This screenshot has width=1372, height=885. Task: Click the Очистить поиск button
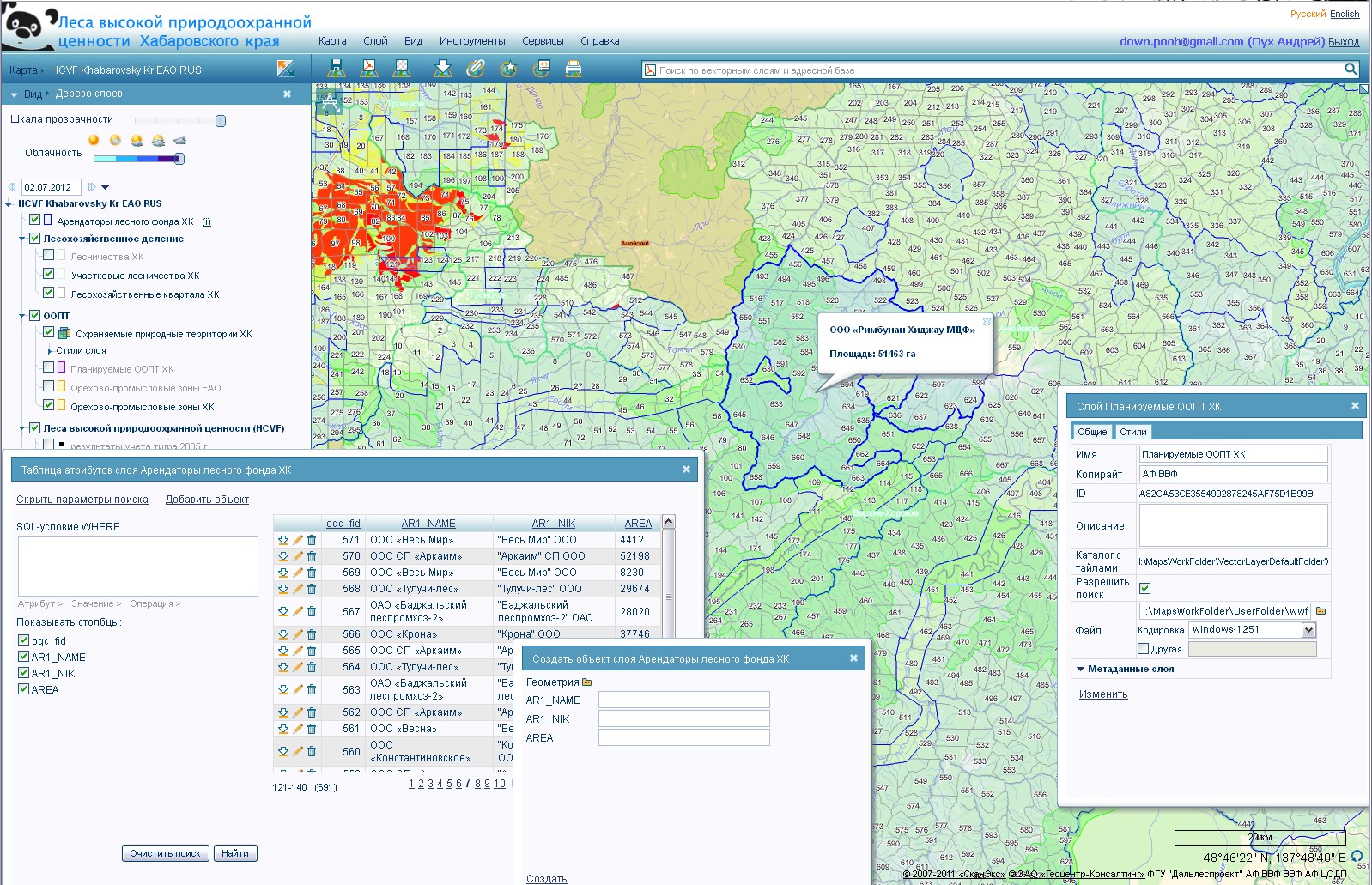click(x=165, y=853)
